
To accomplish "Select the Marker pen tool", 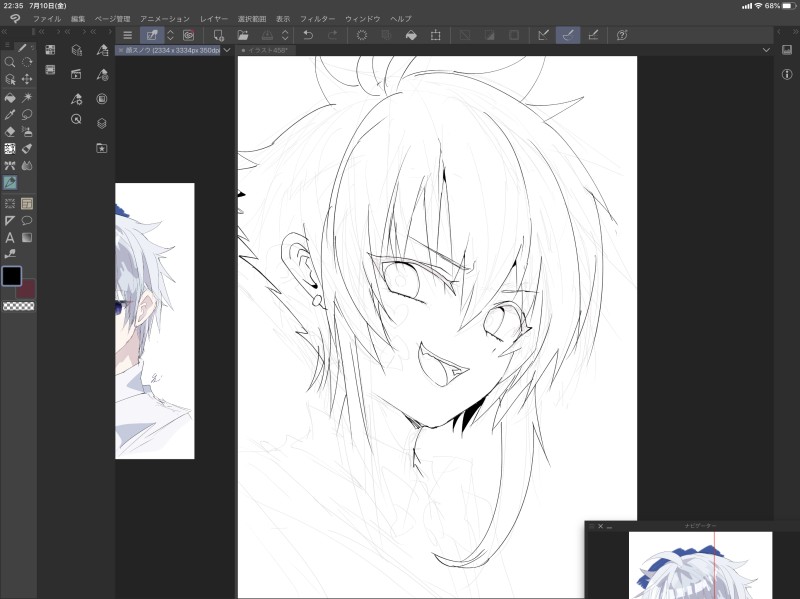I will 27,148.
